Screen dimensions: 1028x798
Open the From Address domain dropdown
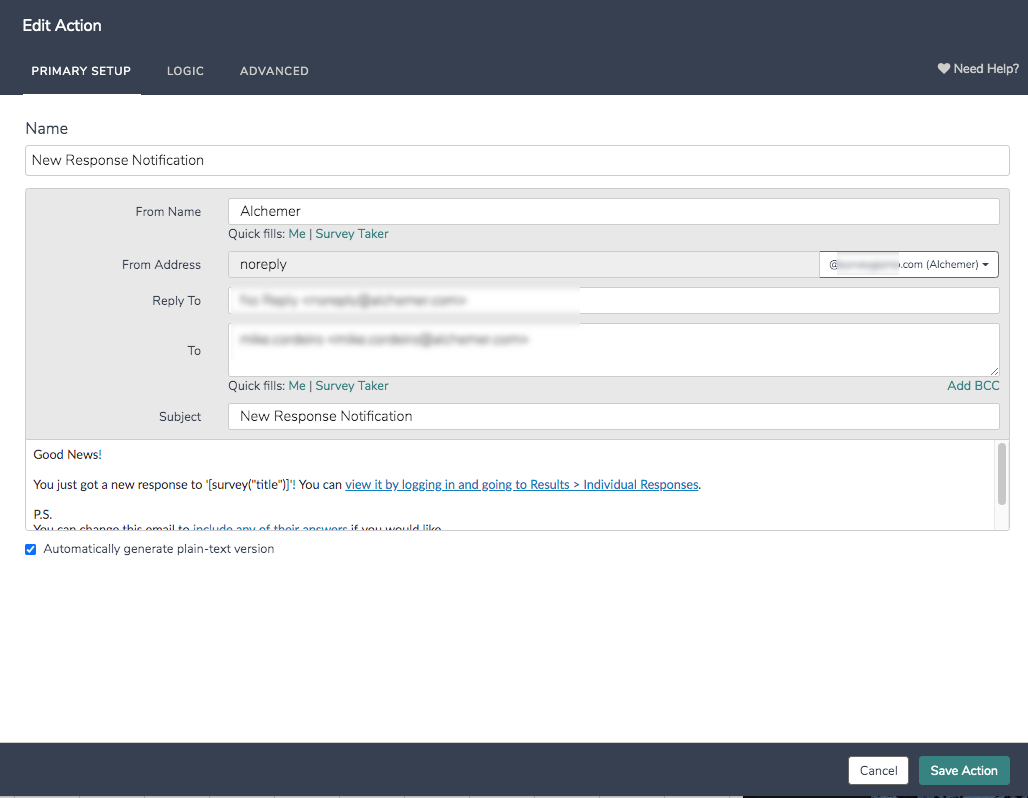tap(909, 265)
